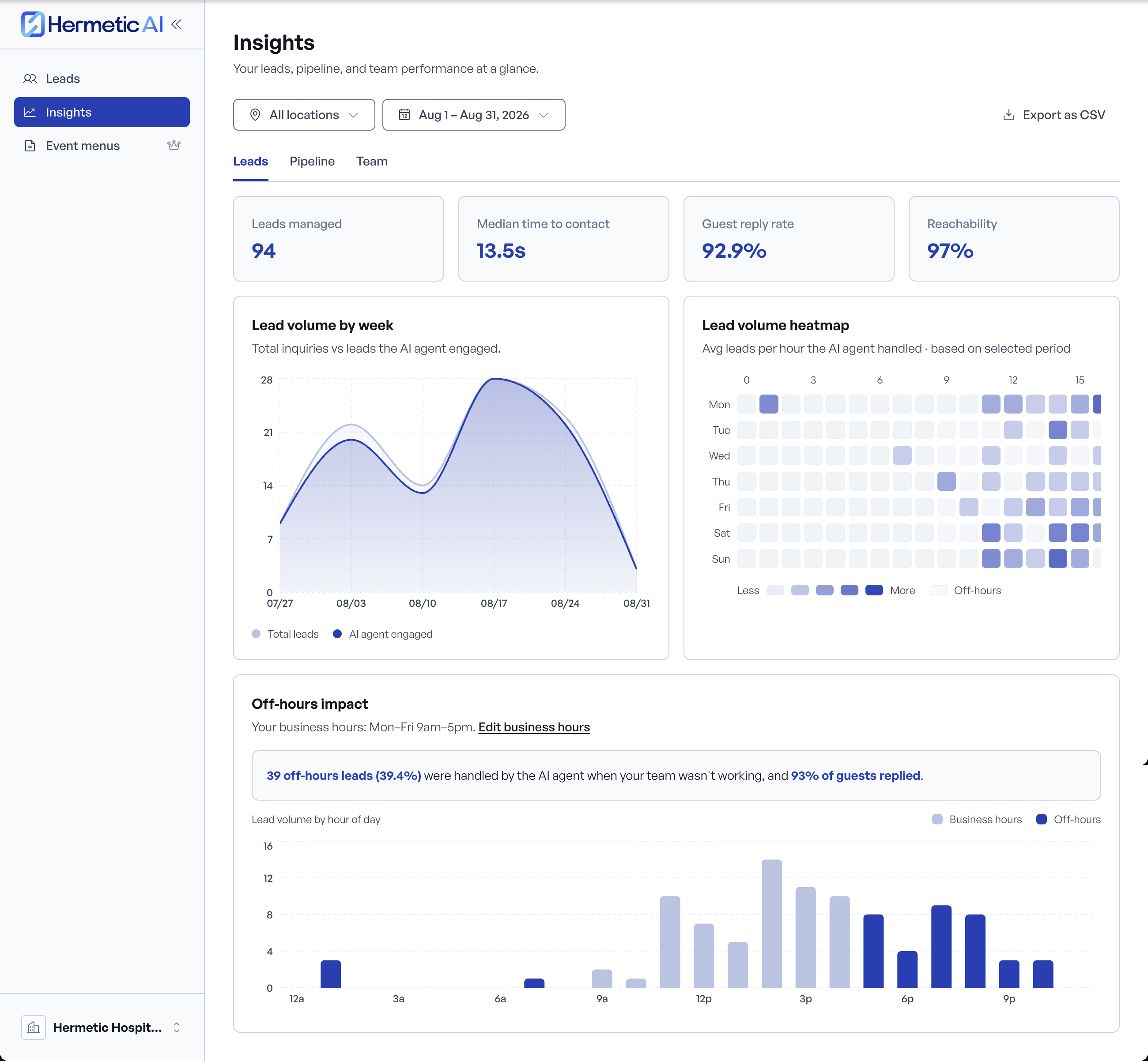Open Event menus in the sidebar
The height and width of the screenshot is (1061, 1148).
tap(102, 146)
